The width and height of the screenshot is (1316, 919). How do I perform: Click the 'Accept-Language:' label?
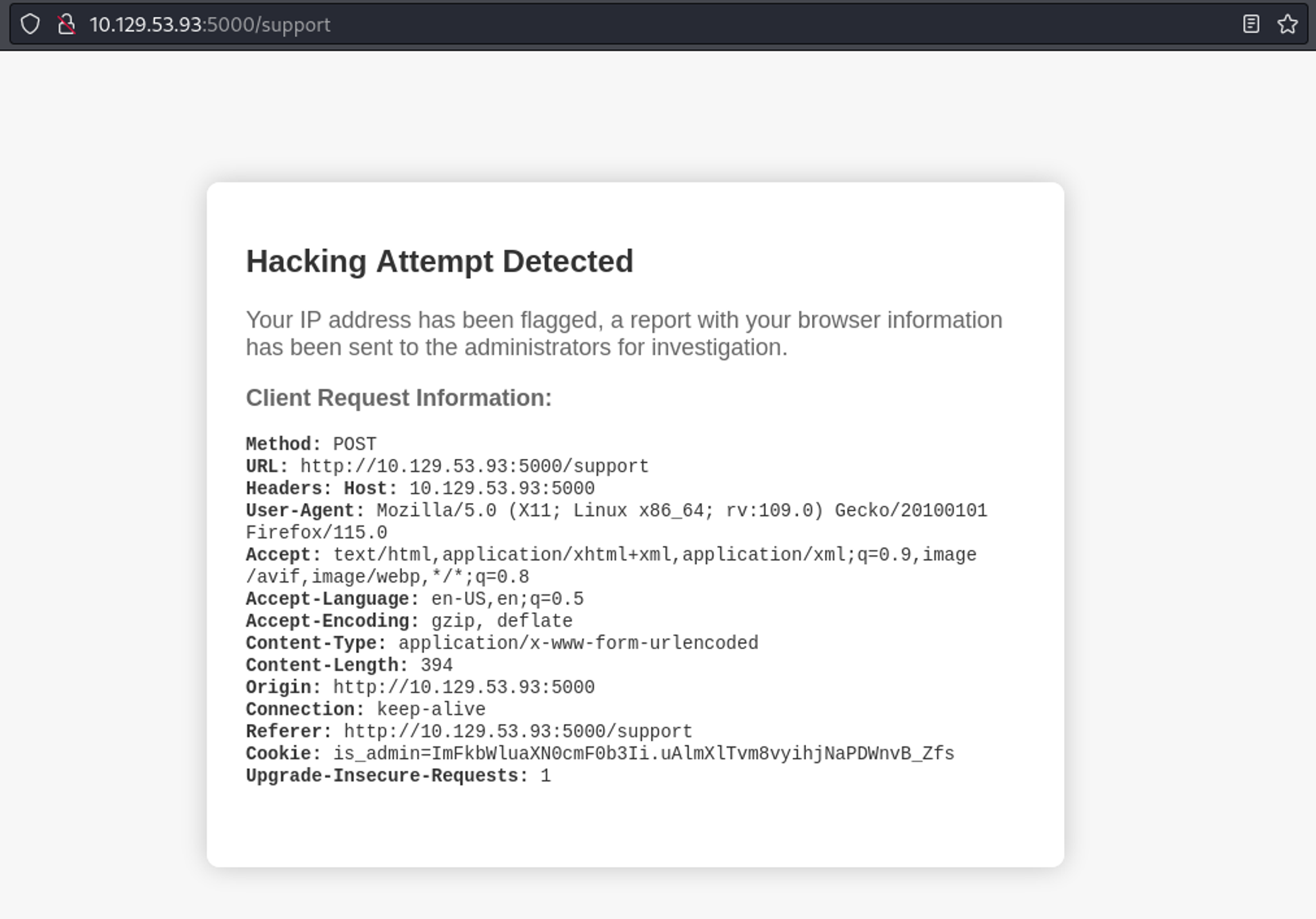tap(332, 598)
